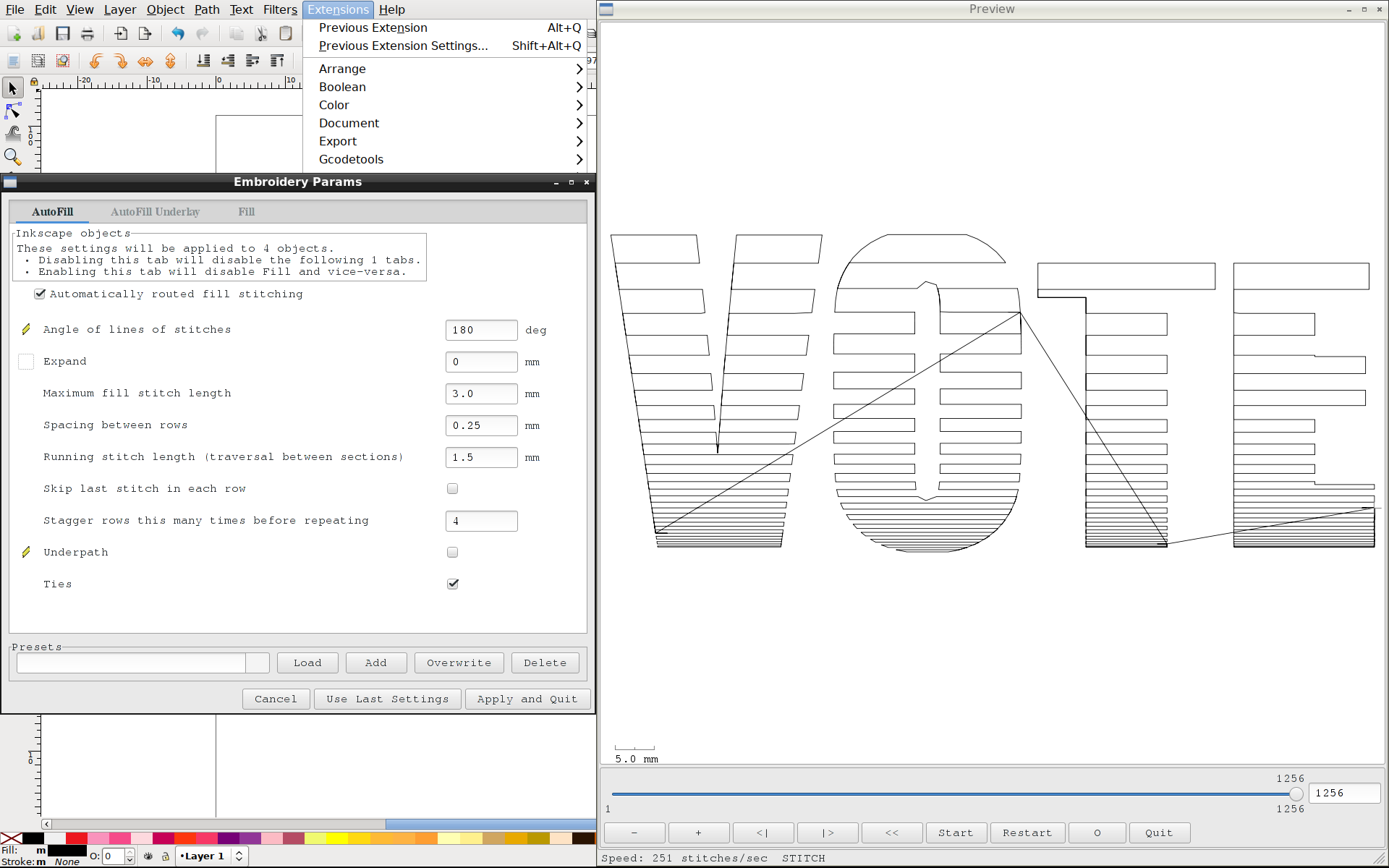Click Rotate 90° clockwise icon

tap(121, 61)
